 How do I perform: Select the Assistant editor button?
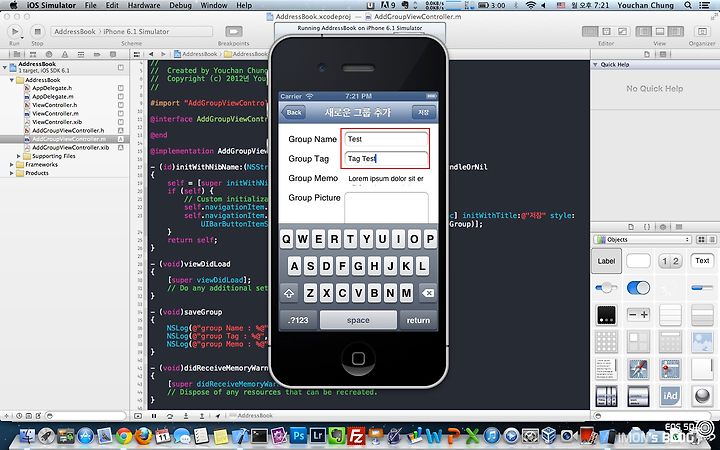pos(606,31)
